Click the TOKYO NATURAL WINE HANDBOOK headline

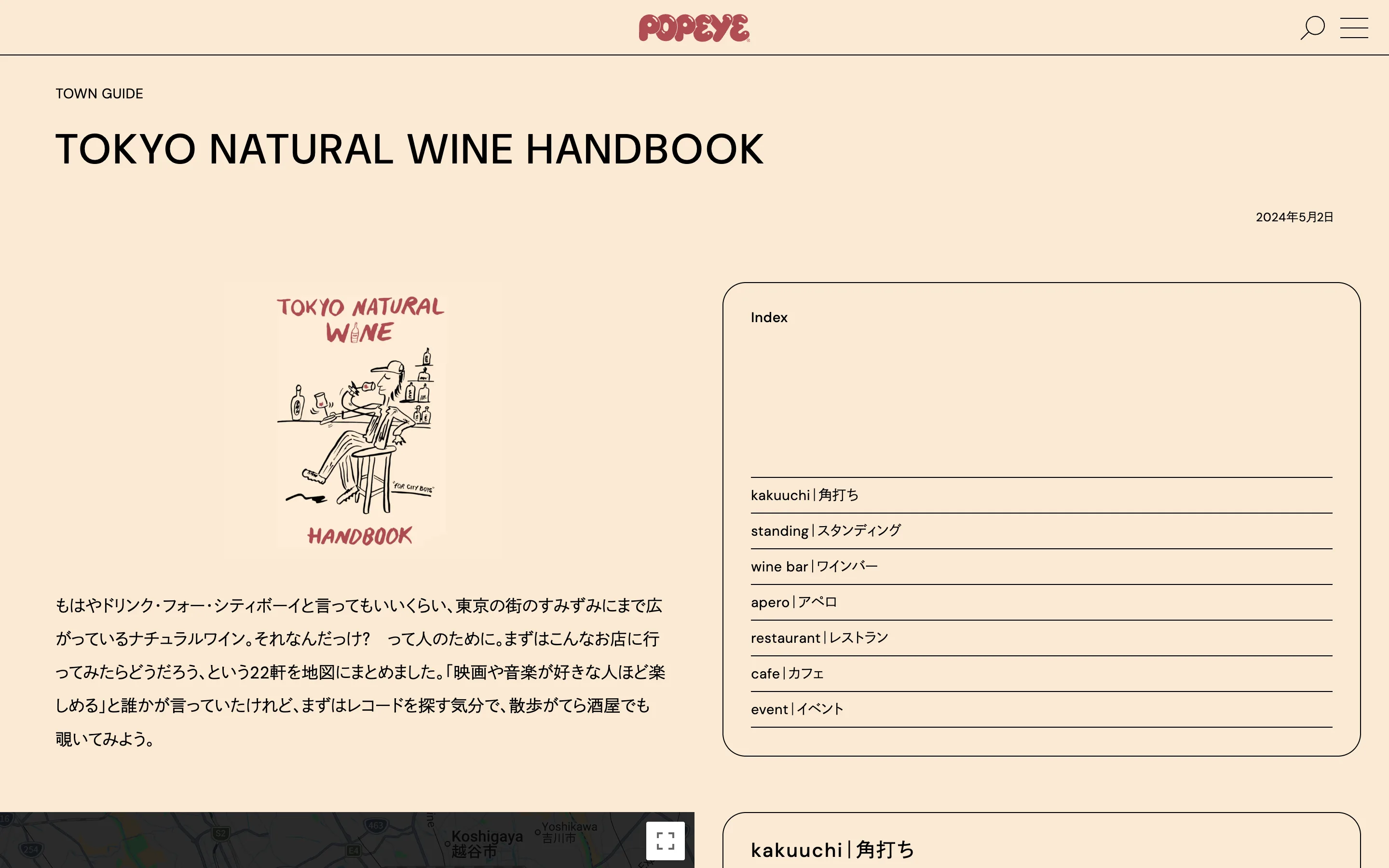click(x=409, y=149)
